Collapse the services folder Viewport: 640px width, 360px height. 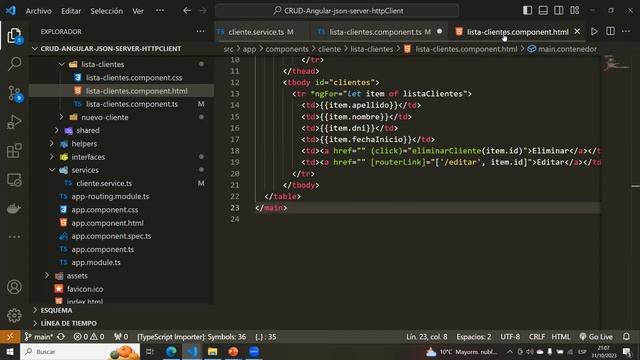[52, 170]
